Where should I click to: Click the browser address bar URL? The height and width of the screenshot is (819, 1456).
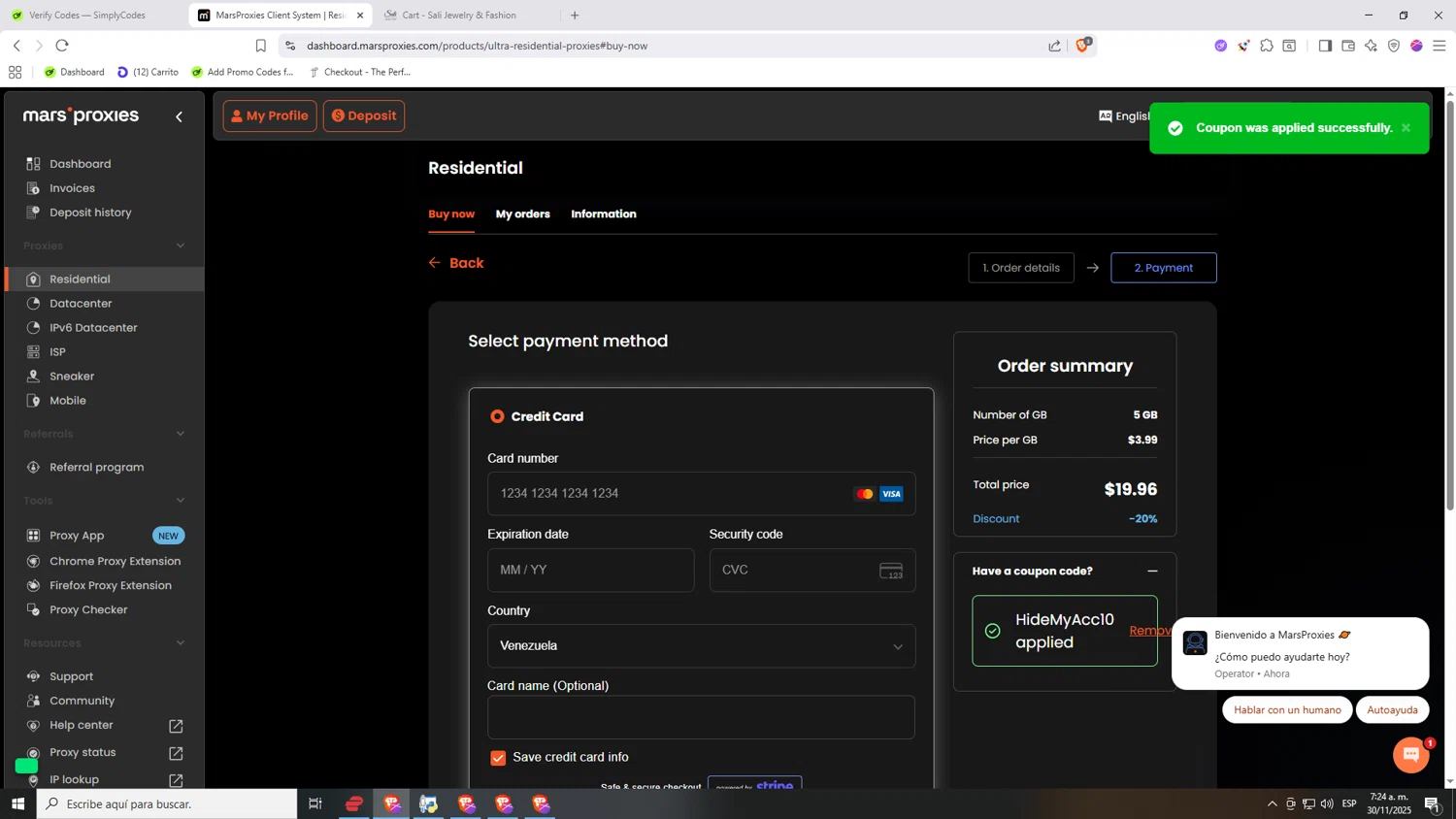coord(477,46)
